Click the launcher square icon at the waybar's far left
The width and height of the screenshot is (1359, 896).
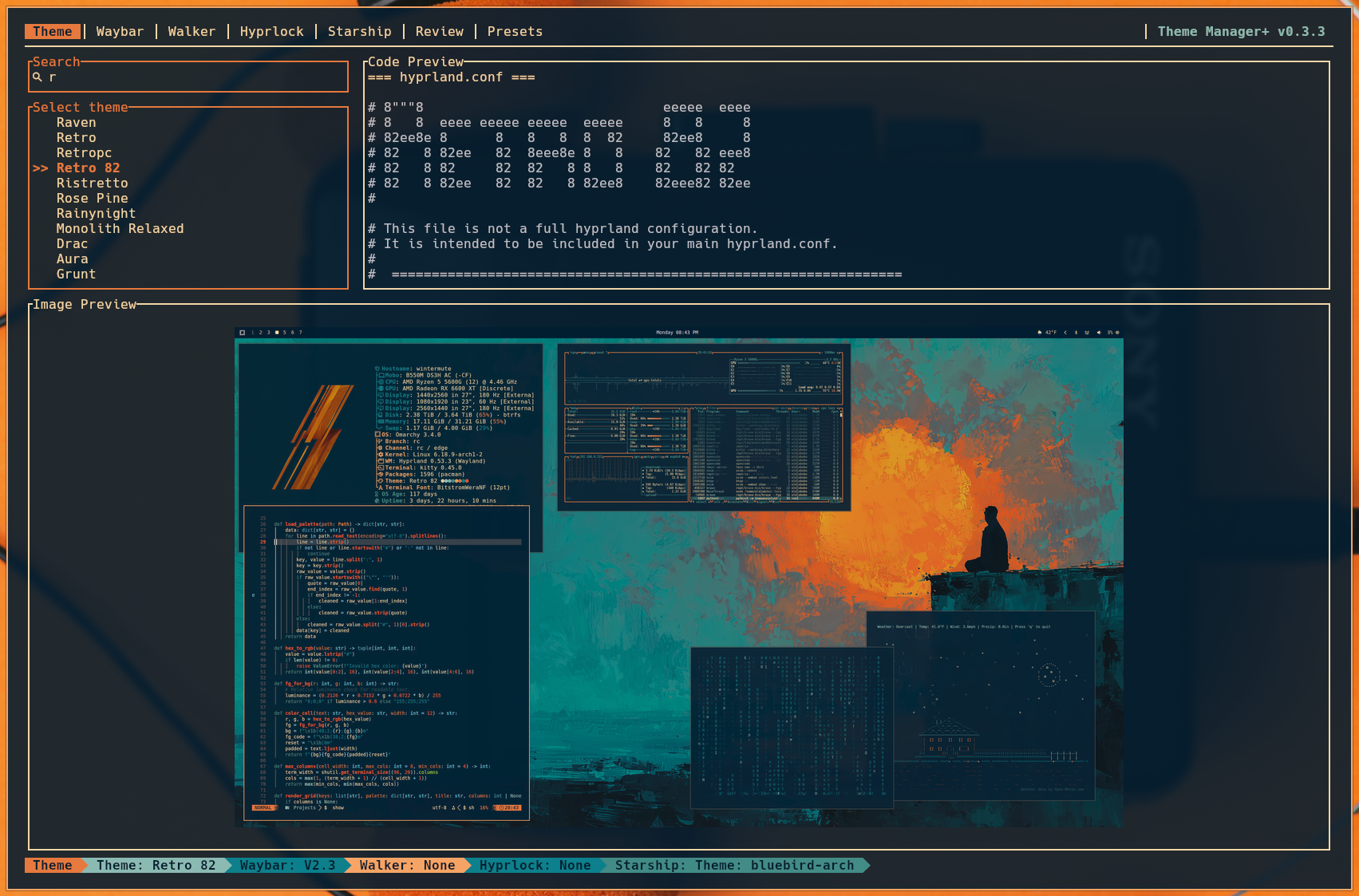242,331
